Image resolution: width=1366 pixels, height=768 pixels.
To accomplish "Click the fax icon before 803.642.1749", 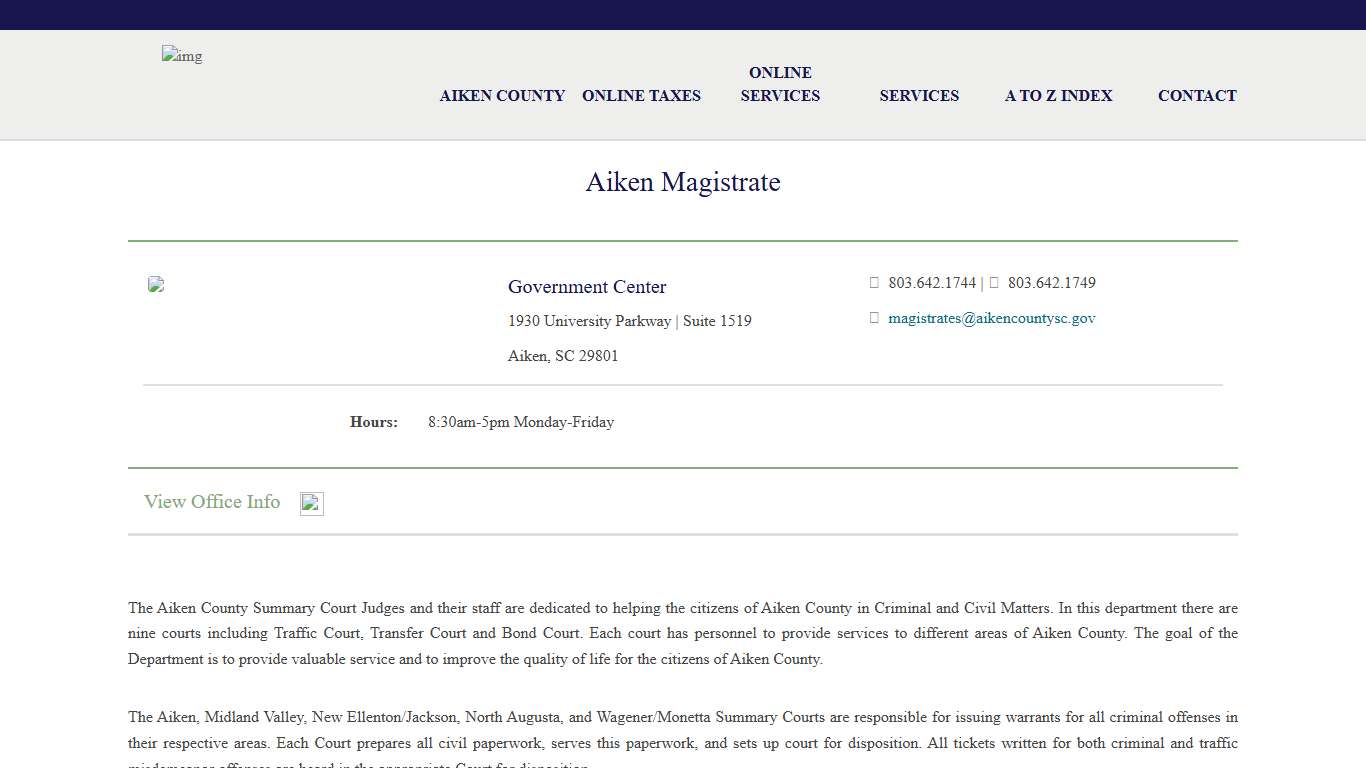I will point(993,282).
